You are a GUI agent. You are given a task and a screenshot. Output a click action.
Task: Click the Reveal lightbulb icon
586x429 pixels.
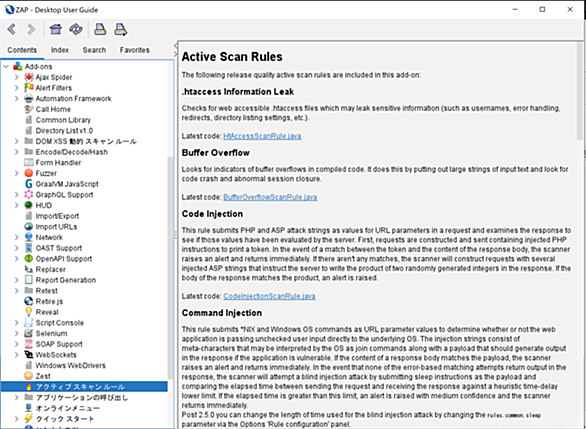tap(29, 312)
